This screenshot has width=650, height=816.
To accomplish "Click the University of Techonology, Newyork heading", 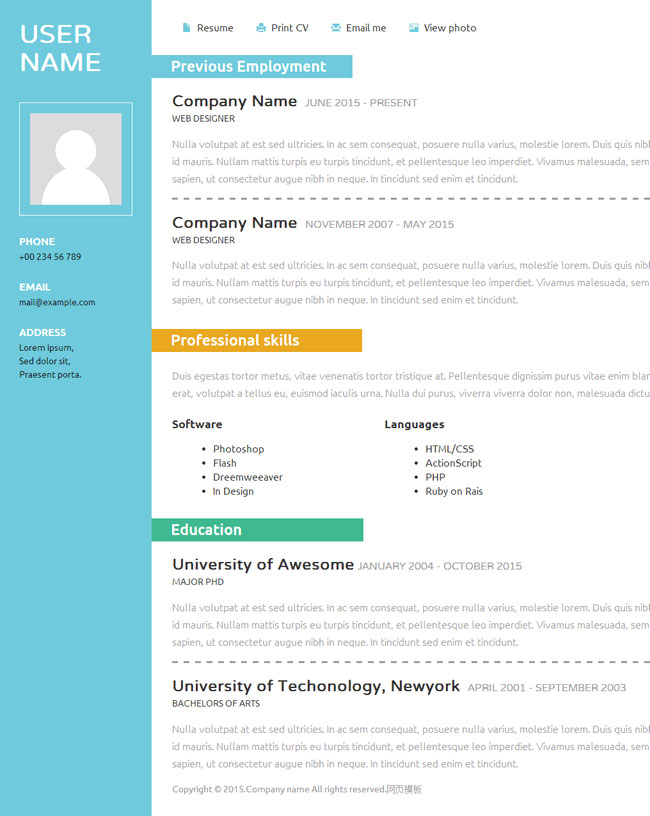I will pyautogui.click(x=316, y=686).
